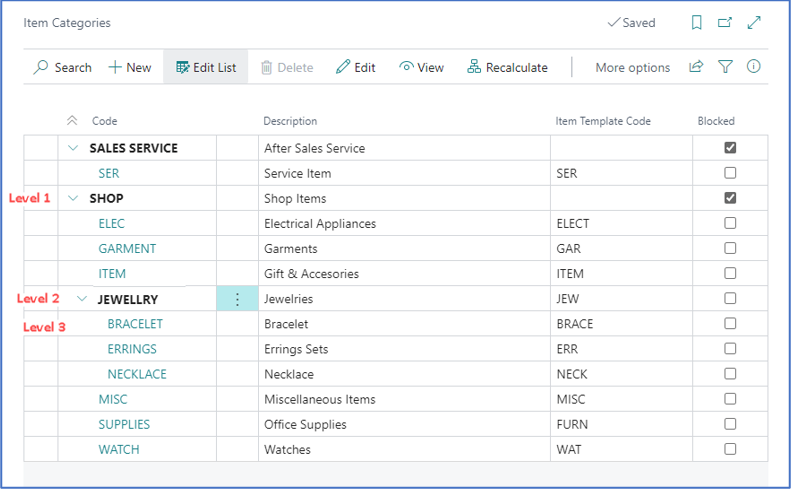Check Blocked for BRACELET row

pos(730,323)
